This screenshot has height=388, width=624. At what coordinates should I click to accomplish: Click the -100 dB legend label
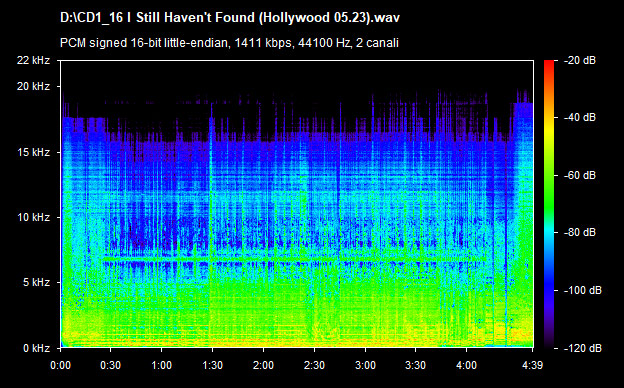tap(583, 291)
